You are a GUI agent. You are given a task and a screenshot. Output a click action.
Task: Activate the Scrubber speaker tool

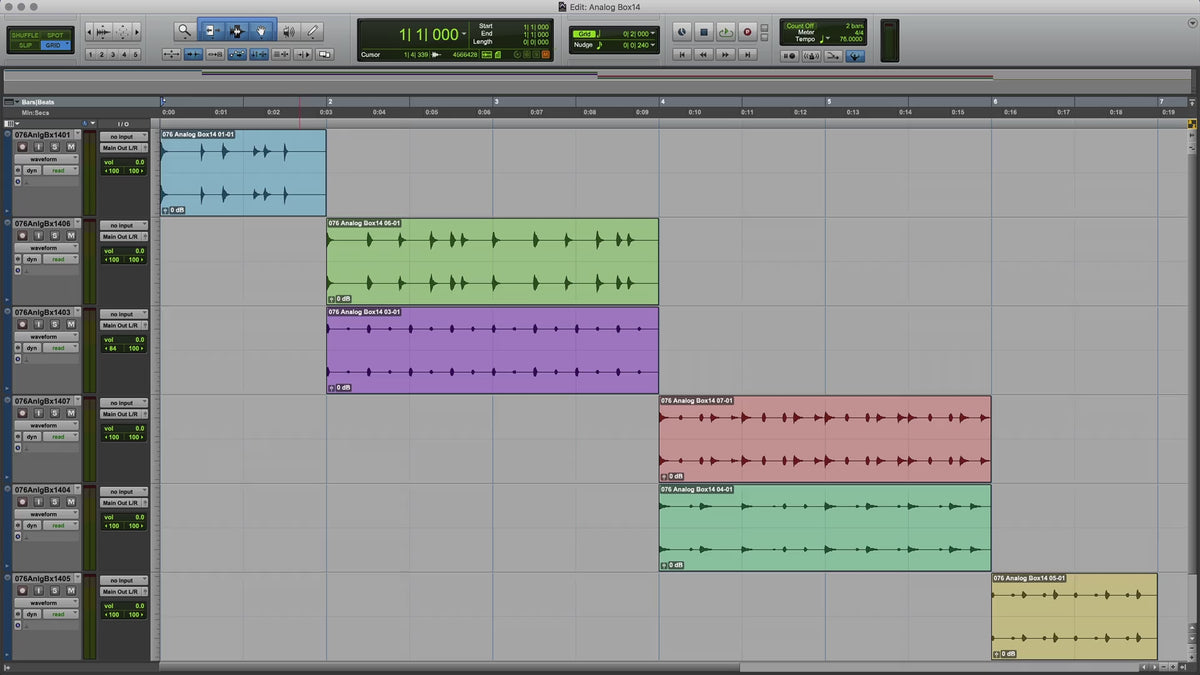pyautogui.click(x=288, y=32)
